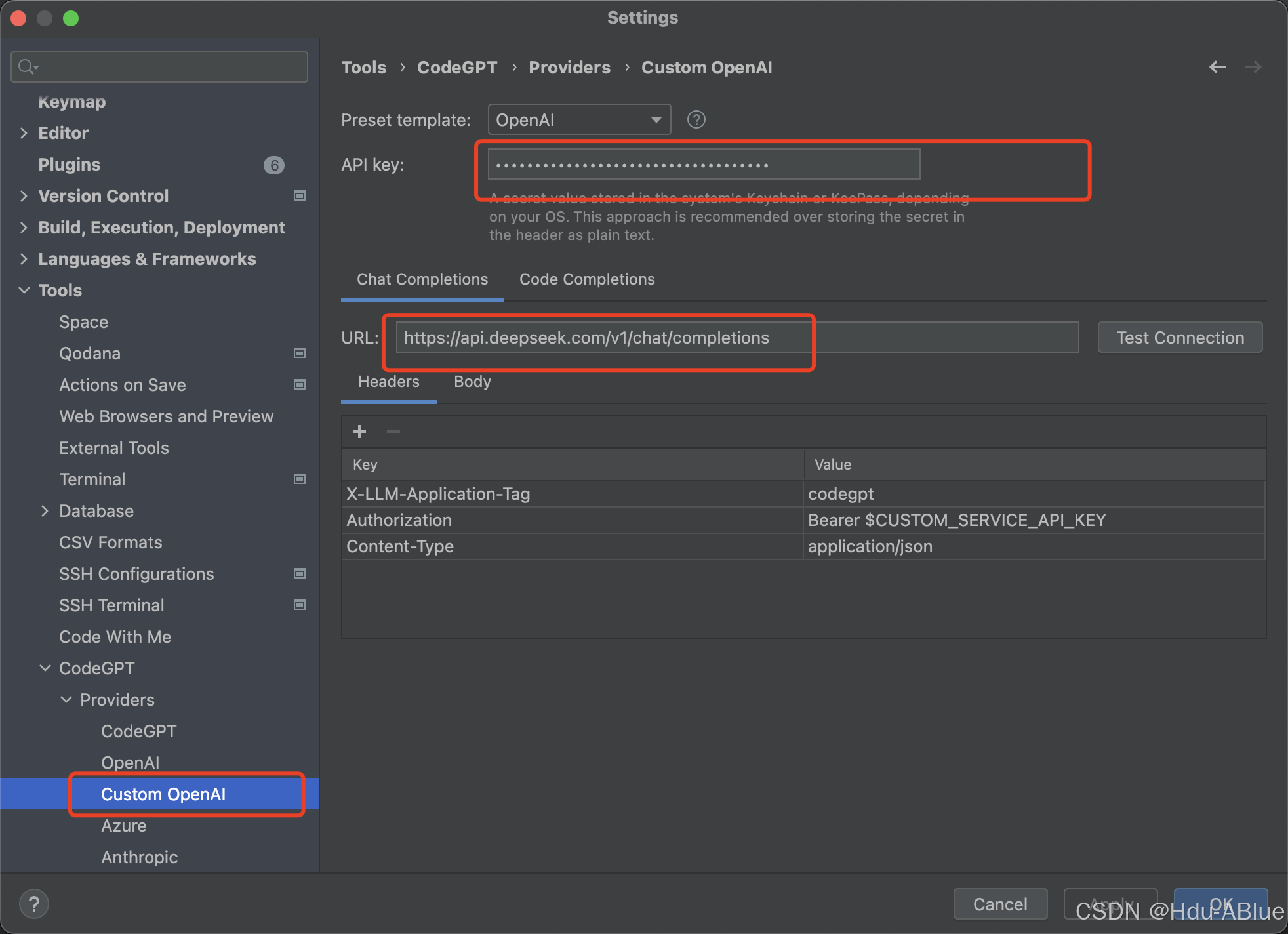Click the Cancel button
Image resolution: width=1288 pixels, height=934 pixels.
click(x=999, y=904)
